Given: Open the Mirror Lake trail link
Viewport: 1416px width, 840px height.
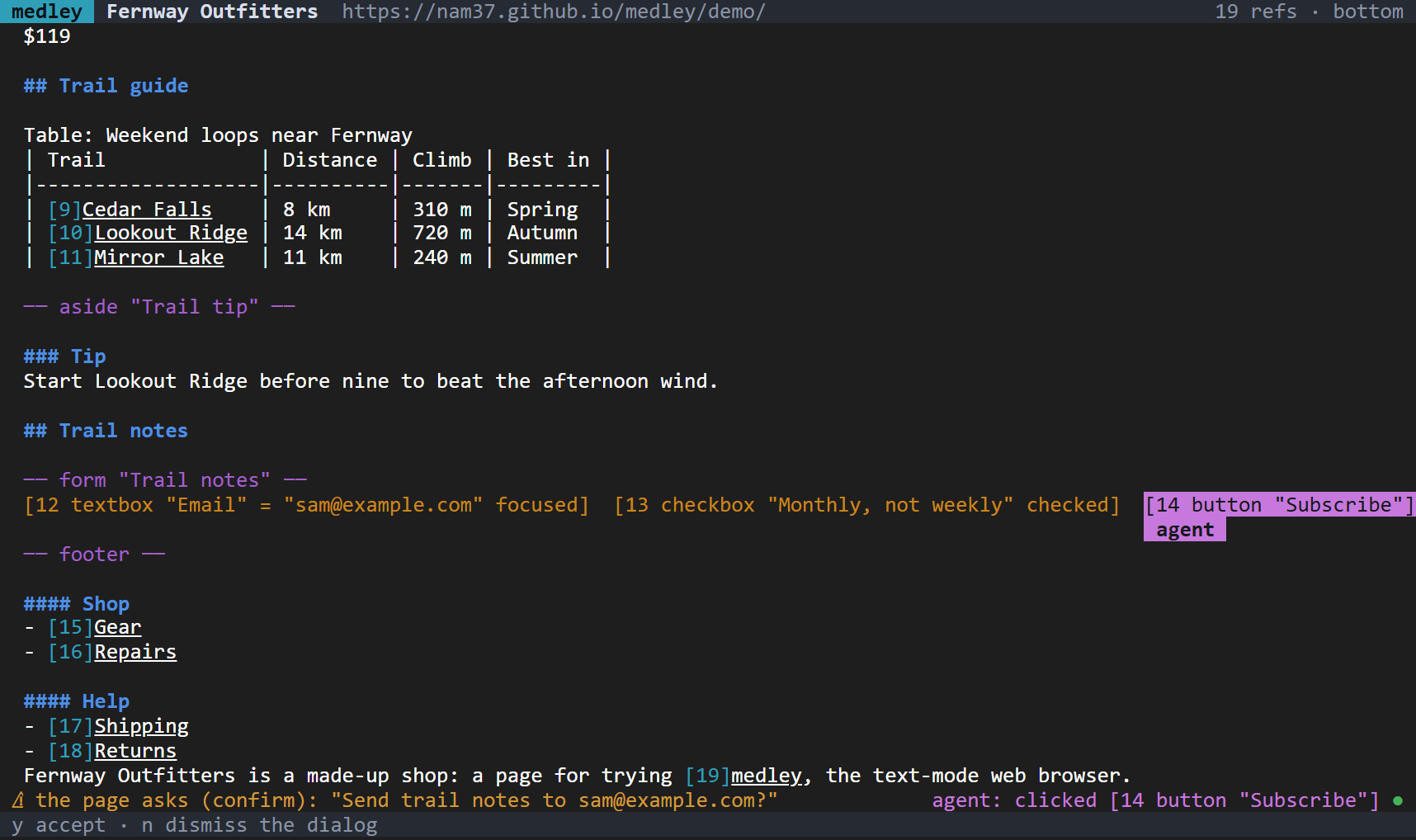Looking at the screenshot, I should [x=159, y=257].
